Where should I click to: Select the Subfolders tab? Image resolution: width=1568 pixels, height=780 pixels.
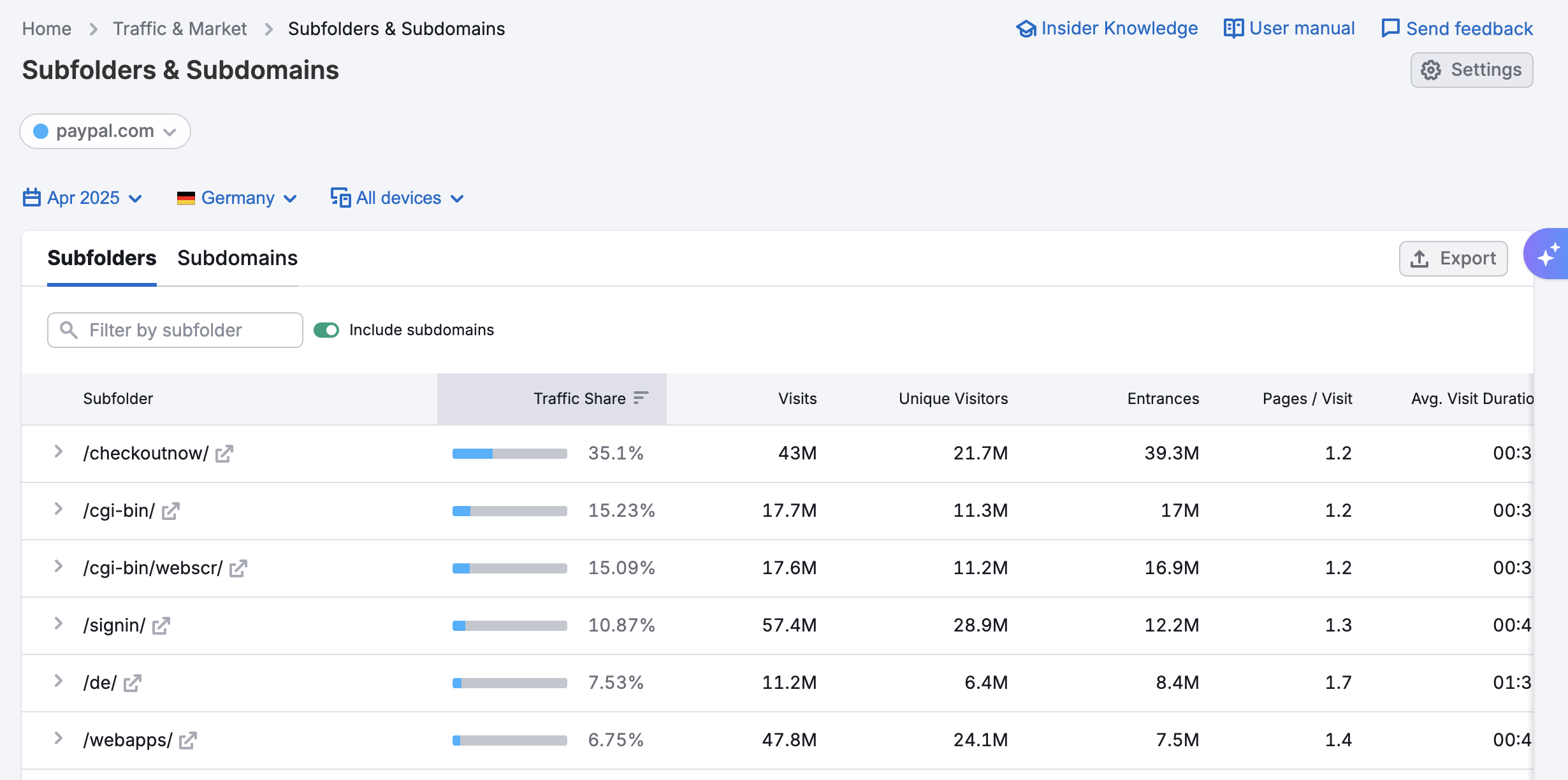101,258
